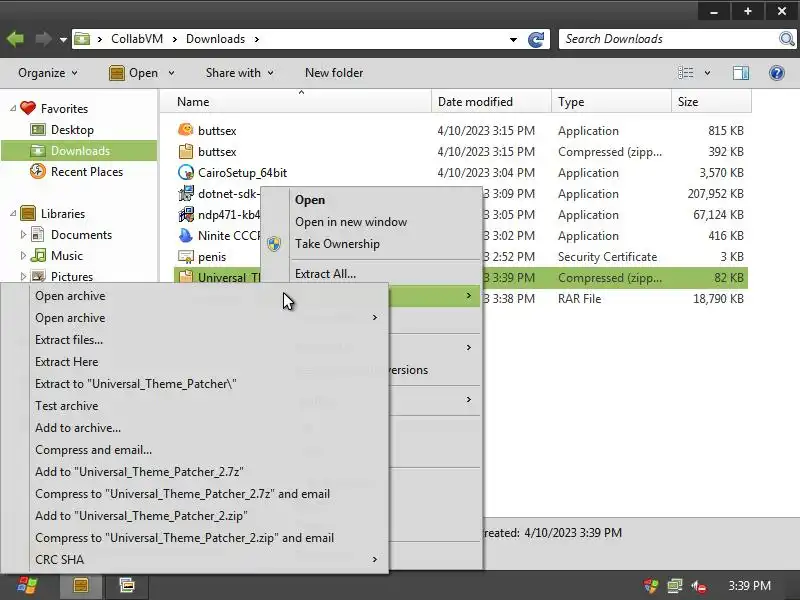Choose Extract to "Universal_Theme_Patcher\"
The width and height of the screenshot is (800, 600).
coord(136,384)
